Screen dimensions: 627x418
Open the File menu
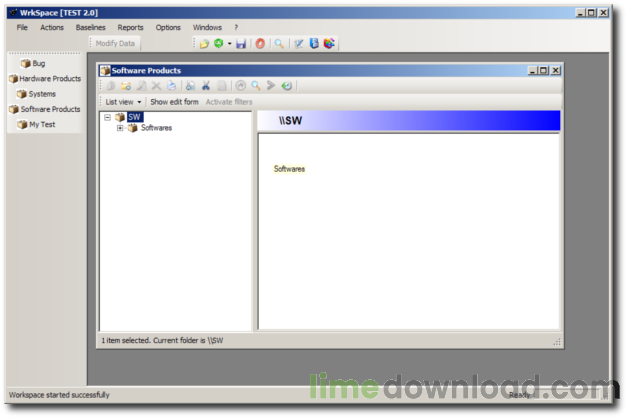22,27
